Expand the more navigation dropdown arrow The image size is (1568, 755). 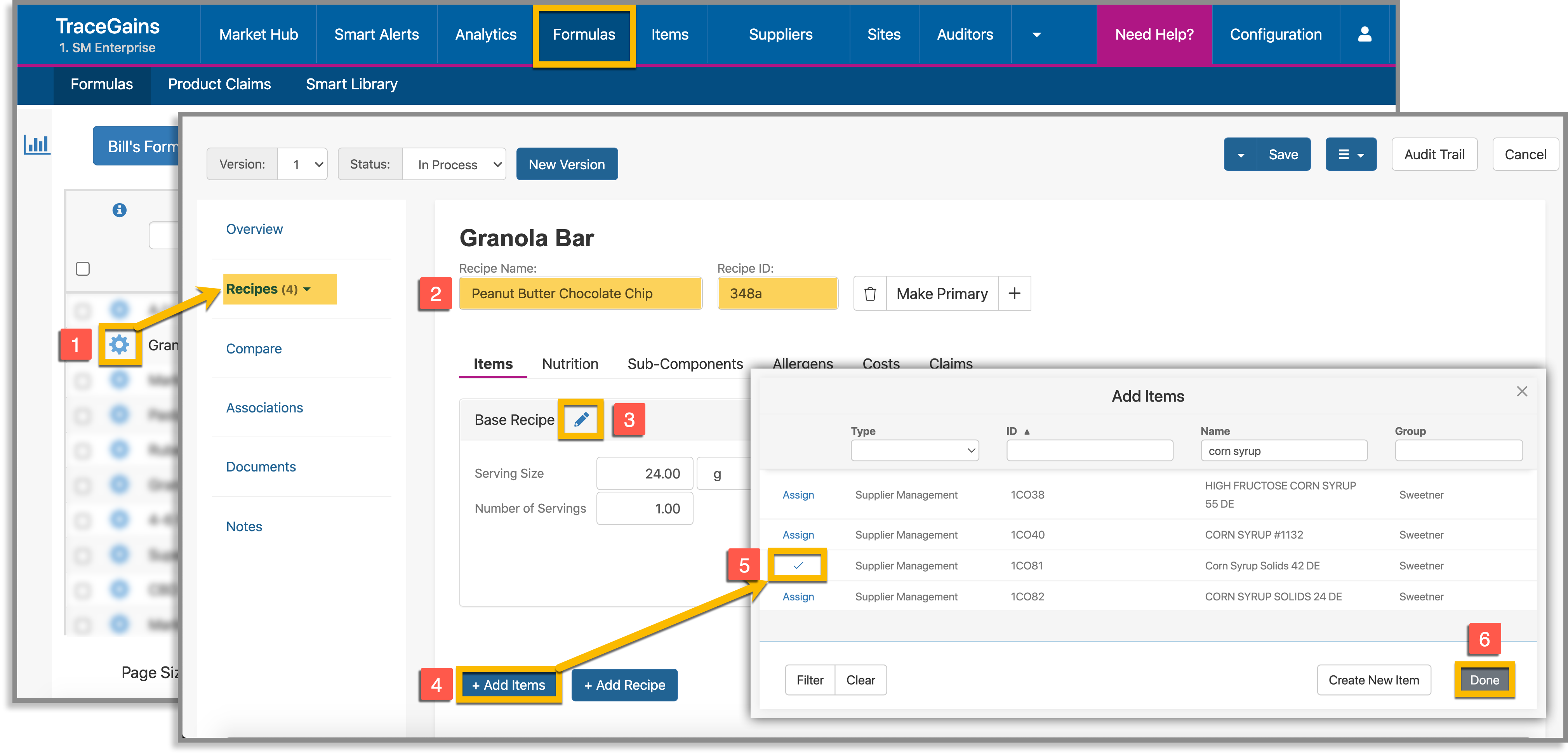coord(1037,35)
